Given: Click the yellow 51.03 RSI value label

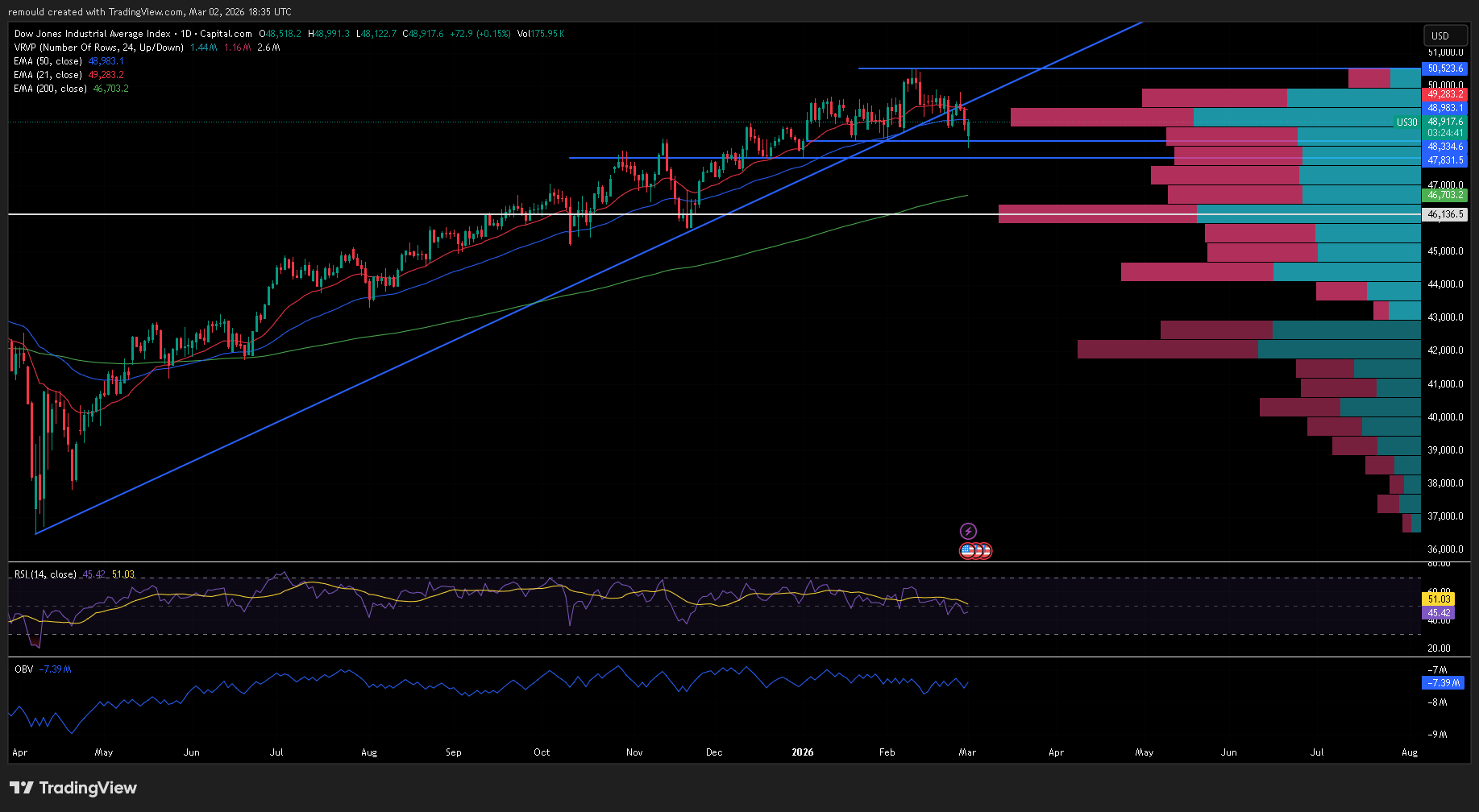Looking at the screenshot, I should (x=1439, y=599).
